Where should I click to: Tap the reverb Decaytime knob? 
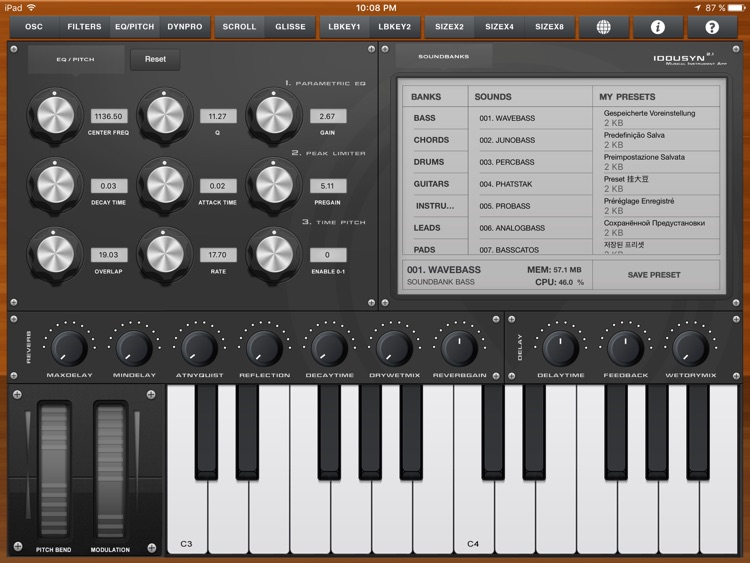coord(329,348)
